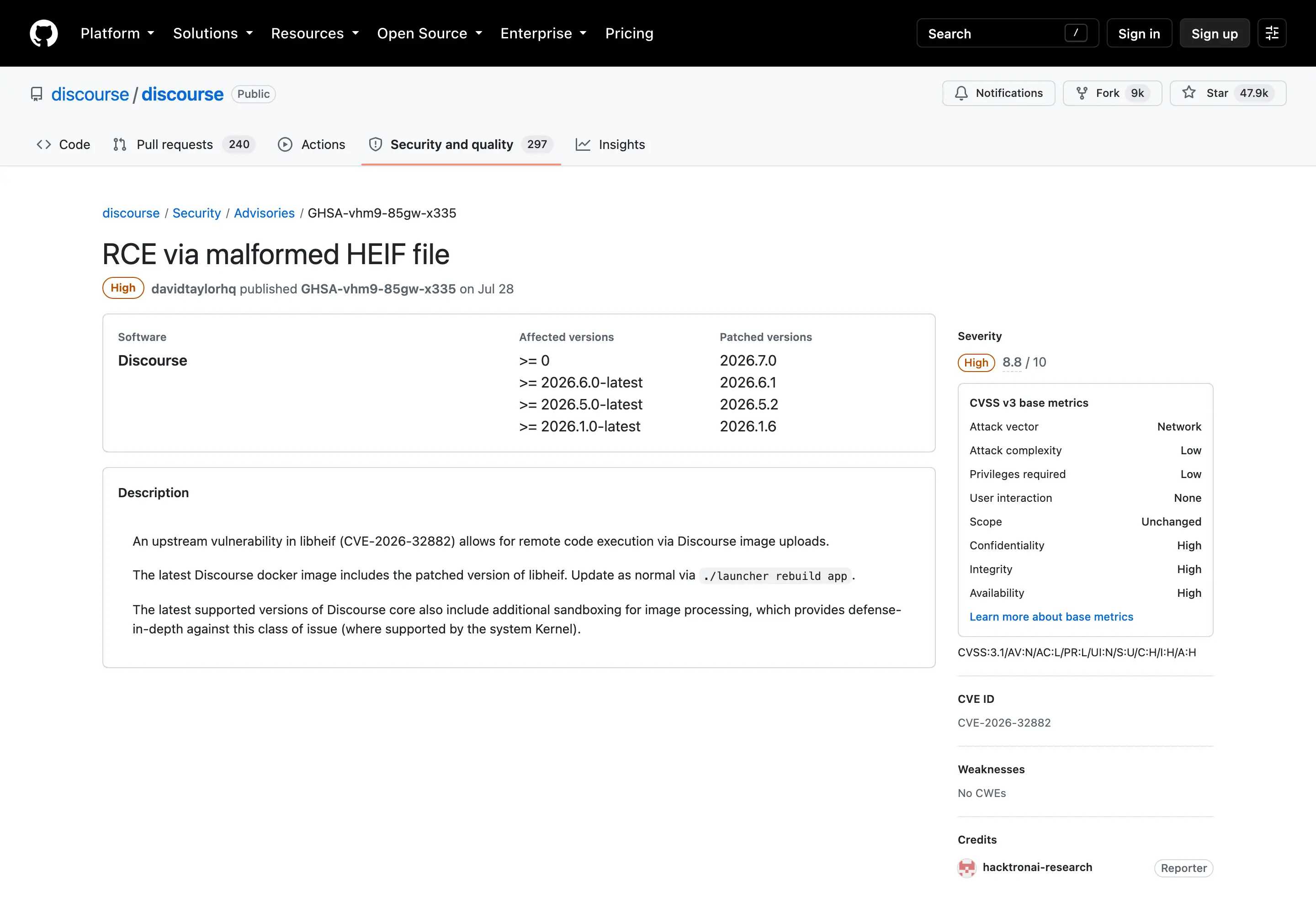This screenshot has width=1316, height=914.
Task: Click patched version 2026.7.0
Action: pyautogui.click(x=748, y=360)
